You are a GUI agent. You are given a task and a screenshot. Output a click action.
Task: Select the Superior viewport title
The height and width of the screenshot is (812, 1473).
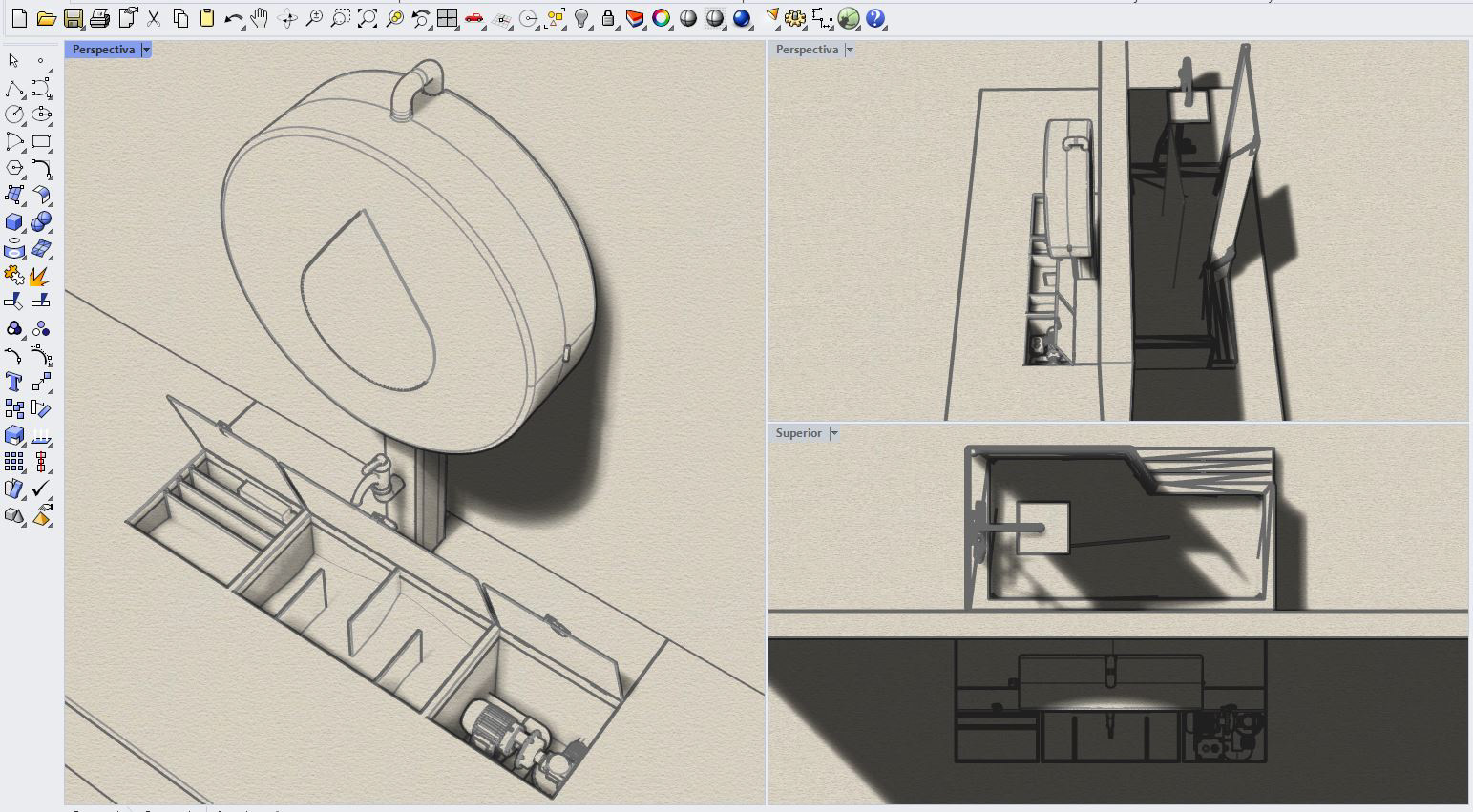798,433
